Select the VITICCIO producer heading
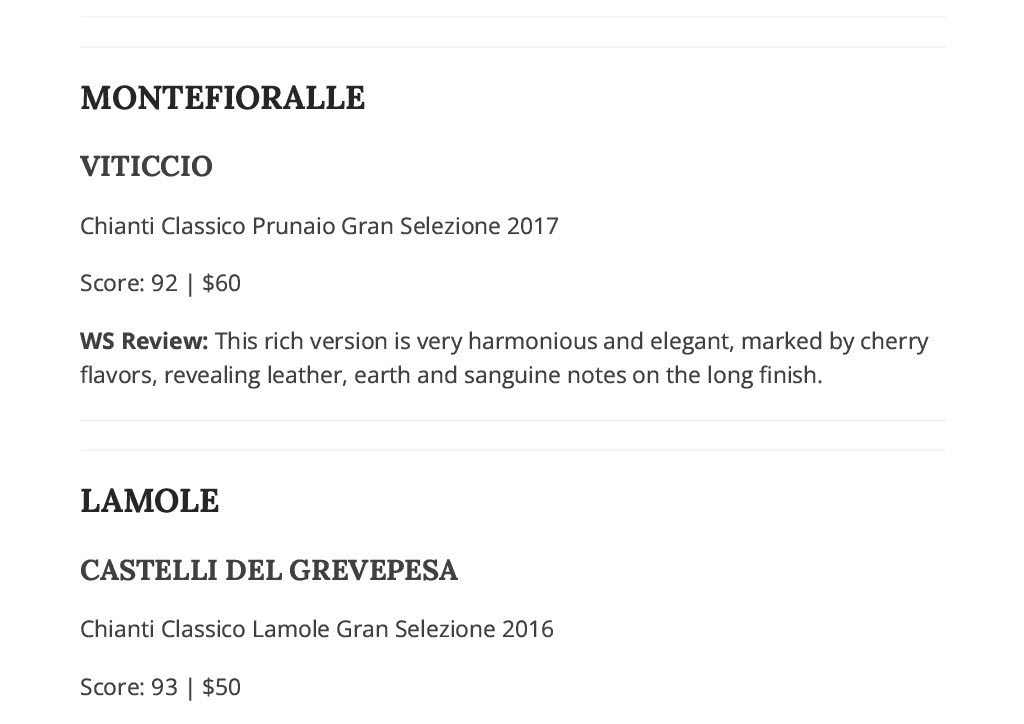This screenshot has width=1024, height=724. [x=146, y=166]
